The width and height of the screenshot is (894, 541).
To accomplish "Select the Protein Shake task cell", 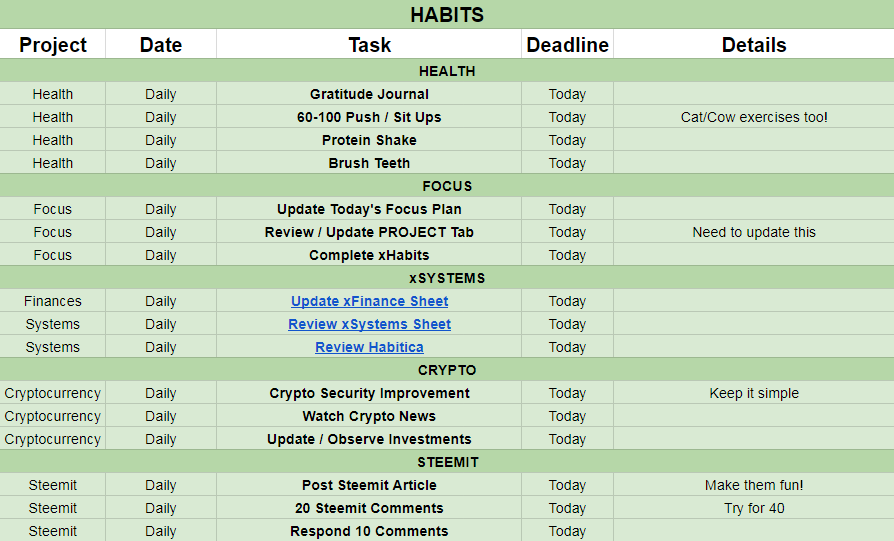I will [x=369, y=140].
